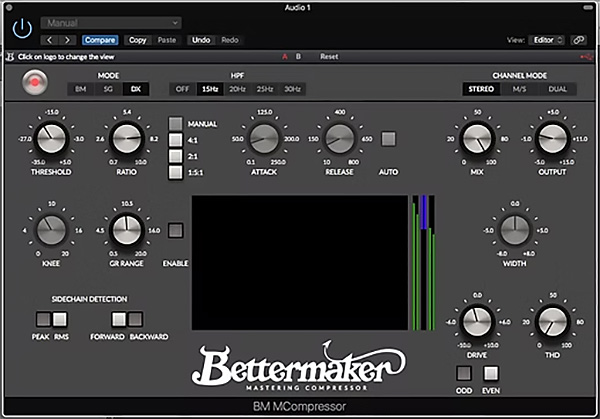The image size is (600, 419).
Task: Click the Paste button
Action: [167, 40]
